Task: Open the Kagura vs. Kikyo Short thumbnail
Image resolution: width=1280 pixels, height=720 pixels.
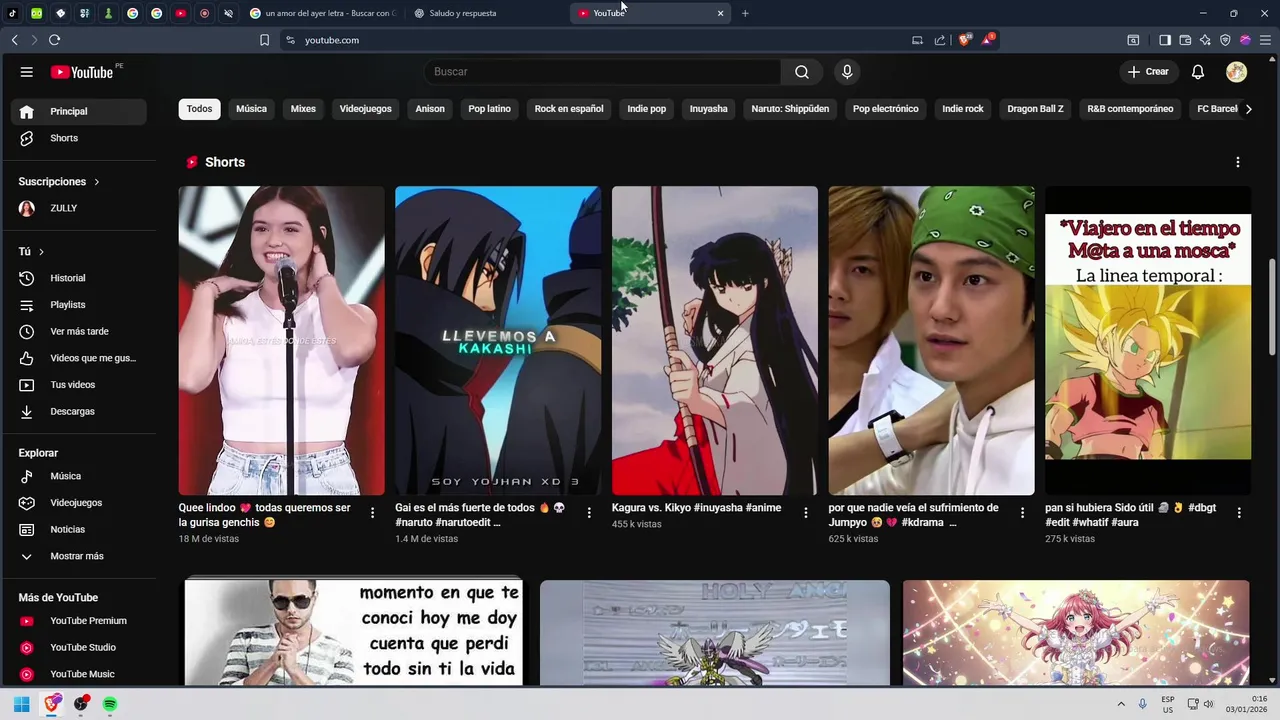Action: pos(715,341)
